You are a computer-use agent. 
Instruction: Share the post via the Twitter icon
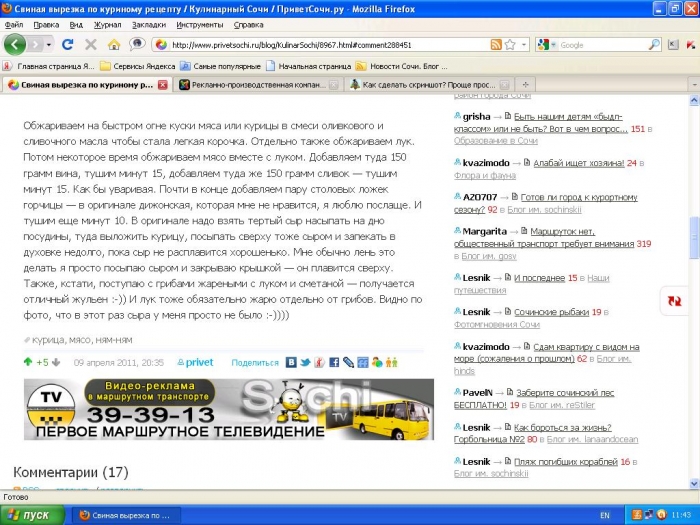[305, 362]
